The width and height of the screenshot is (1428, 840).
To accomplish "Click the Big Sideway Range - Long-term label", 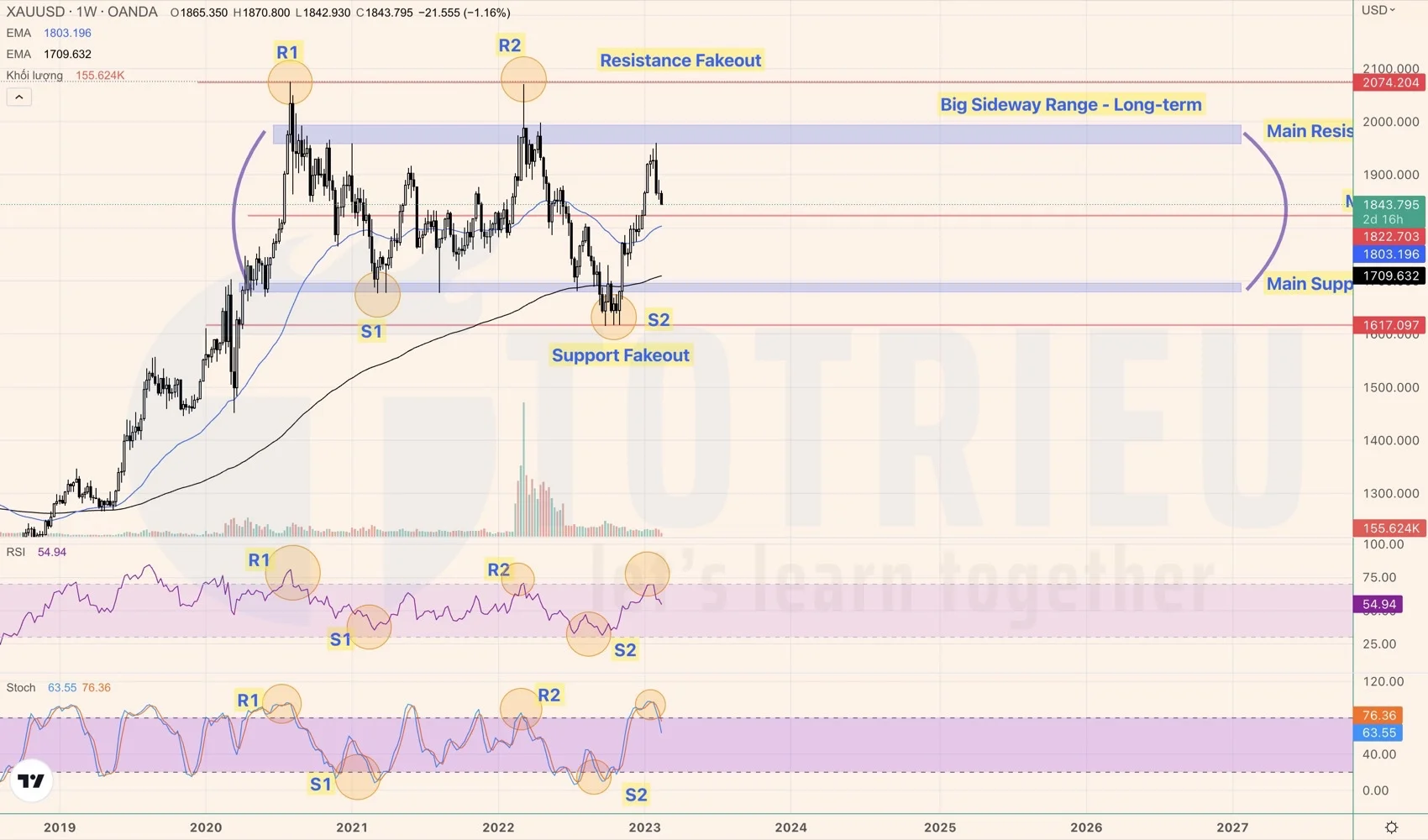I will pyautogui.click(x=1071, y=104).
